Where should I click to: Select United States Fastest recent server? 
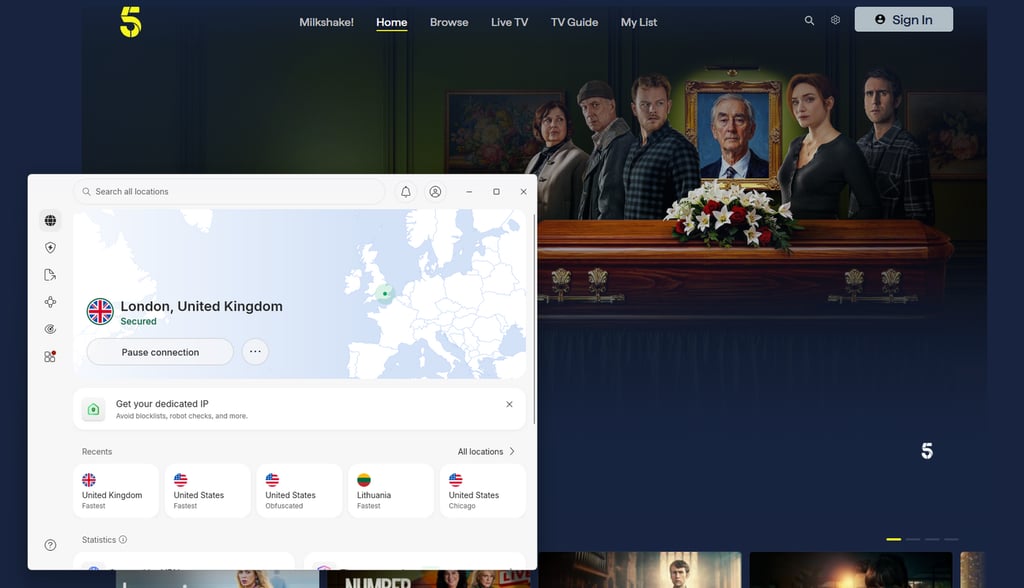(208, 491)
